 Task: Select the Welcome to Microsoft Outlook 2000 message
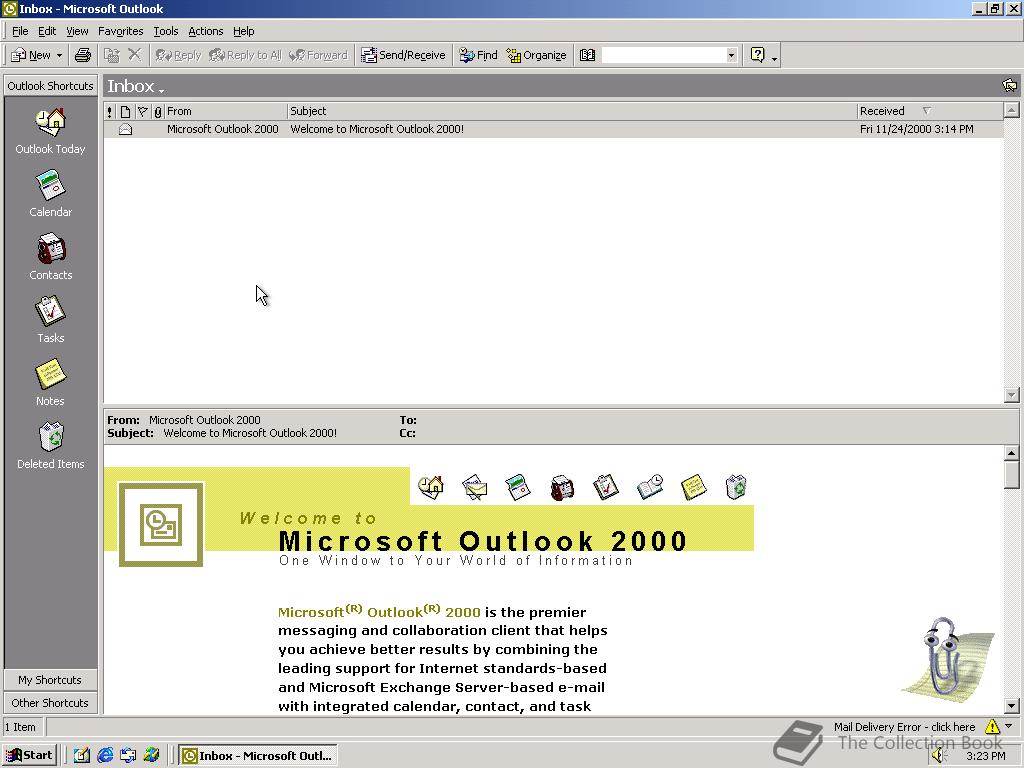tap(553, 129)
